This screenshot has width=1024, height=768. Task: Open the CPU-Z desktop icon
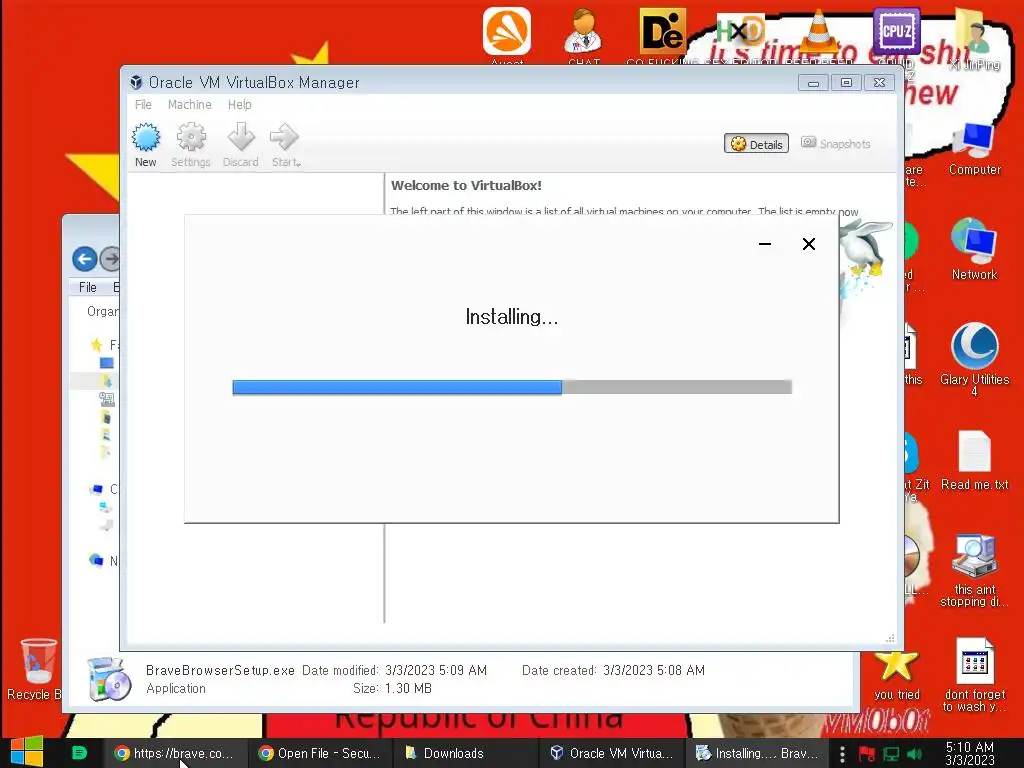pyautogui.click(x=896, y=33)
